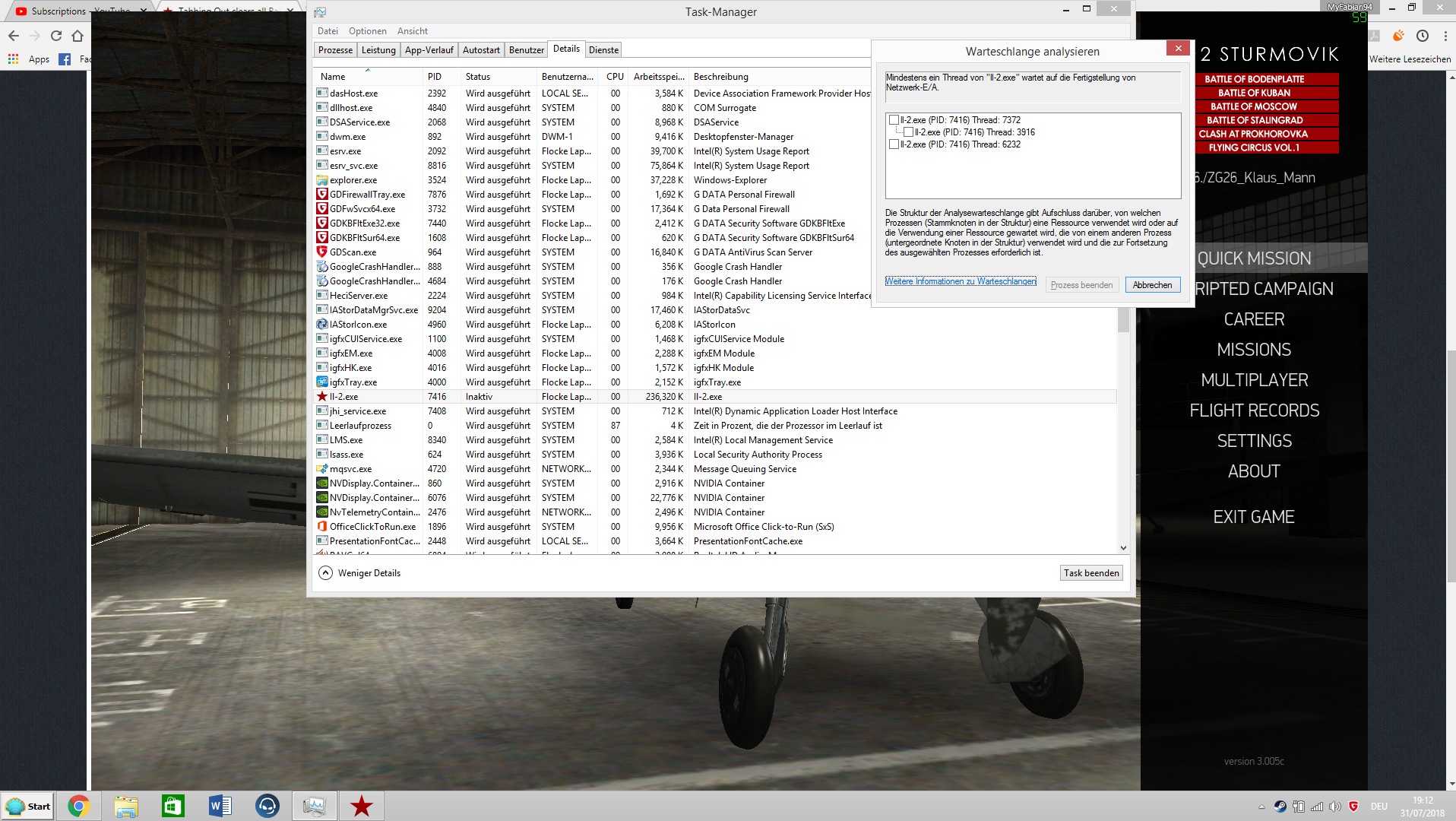Click the Task beenden button
Screen dimensions: 1456x821
pos(1090,573)
